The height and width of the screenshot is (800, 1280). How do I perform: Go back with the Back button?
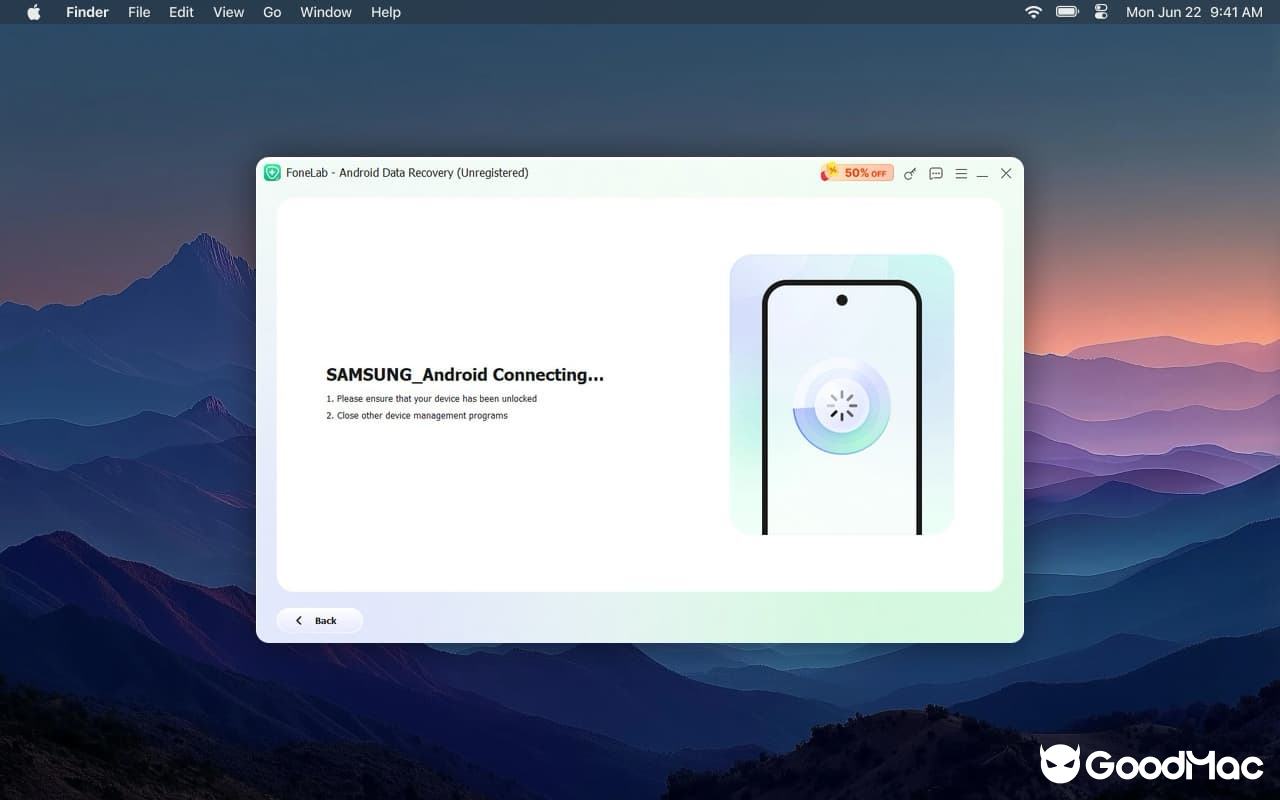[320, 621]
